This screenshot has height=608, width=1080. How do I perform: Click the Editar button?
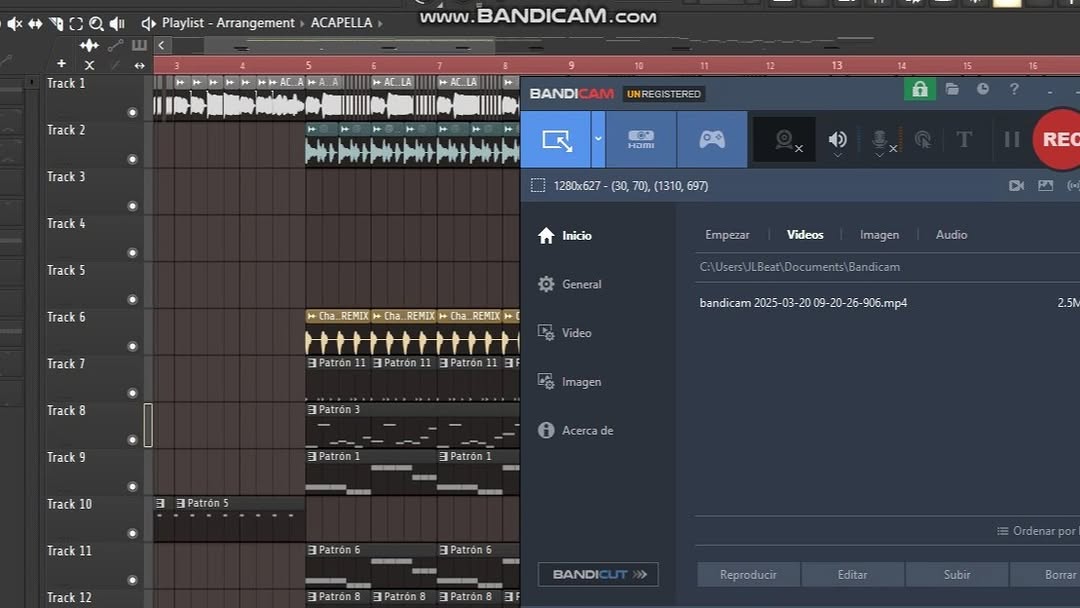[x=853, y=575]
